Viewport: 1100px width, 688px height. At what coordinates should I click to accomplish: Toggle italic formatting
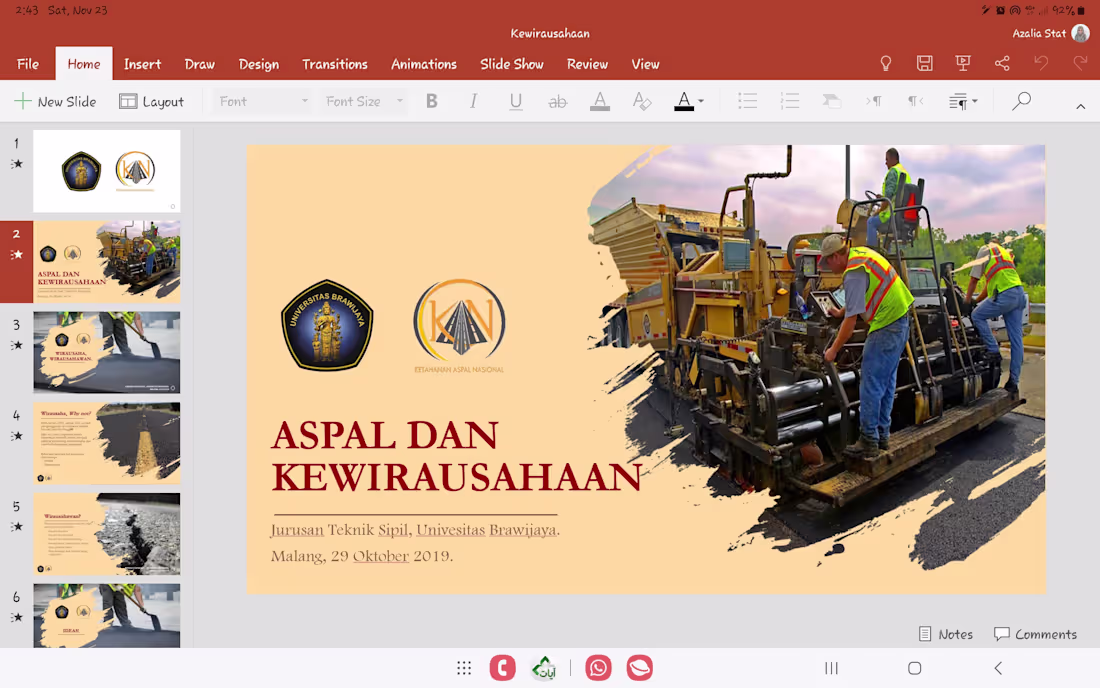point(473,100)
